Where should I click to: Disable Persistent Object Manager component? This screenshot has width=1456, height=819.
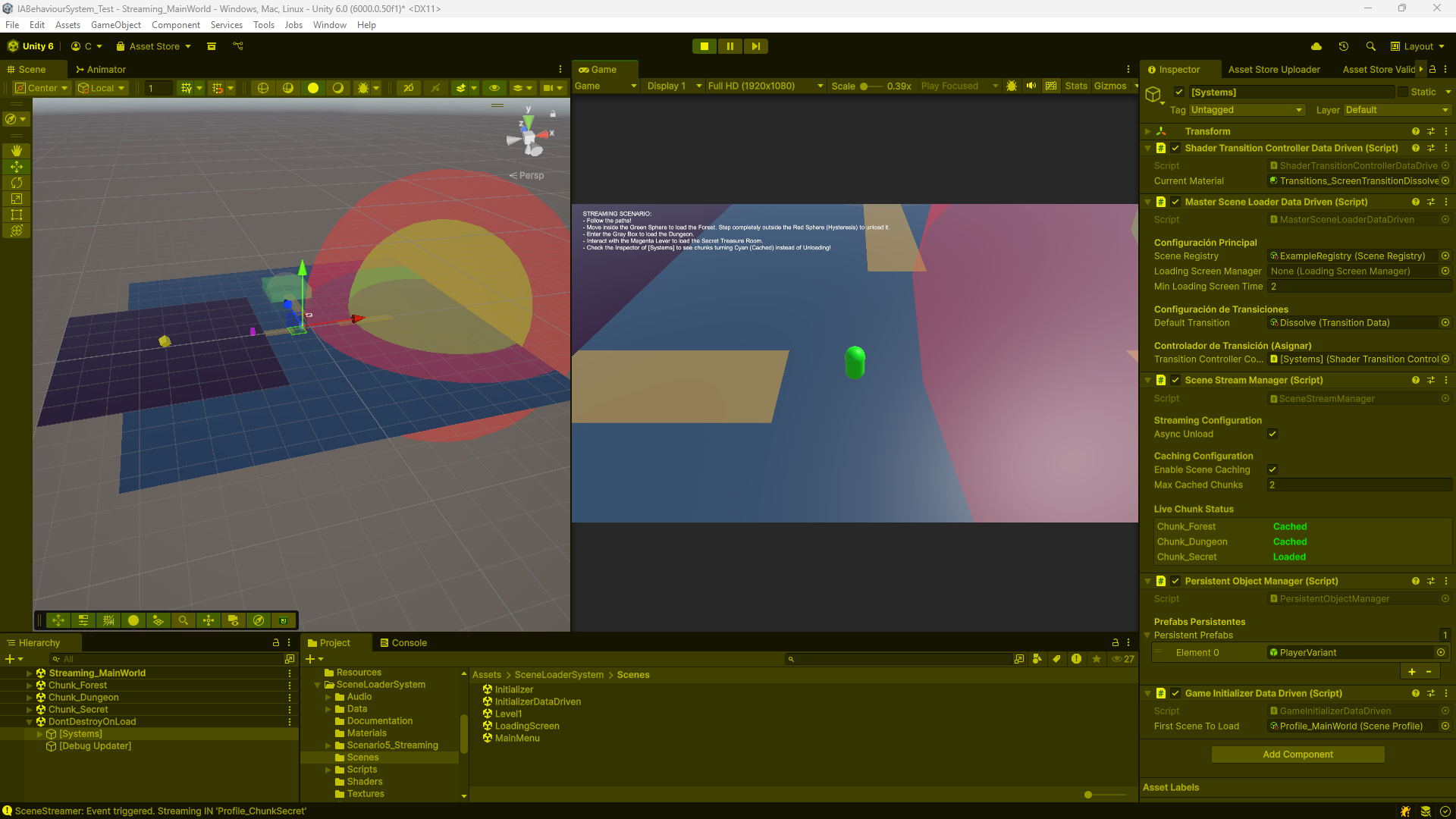[1175, 581]
